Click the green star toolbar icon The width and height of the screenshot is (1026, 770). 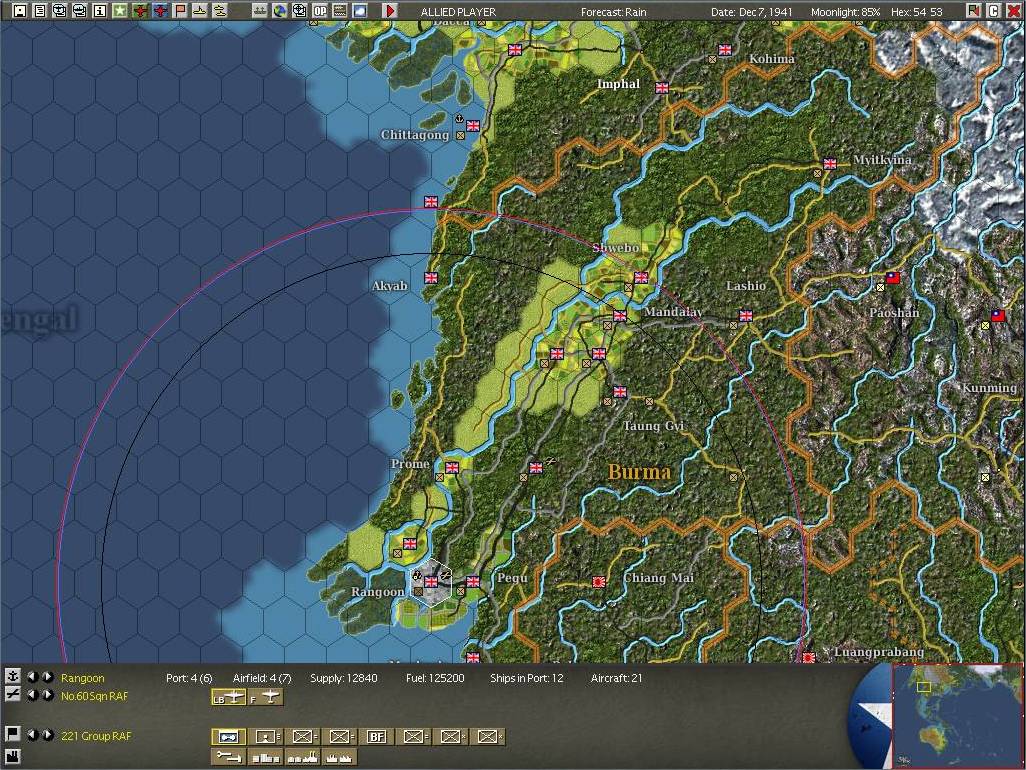(x=120, y=10)
